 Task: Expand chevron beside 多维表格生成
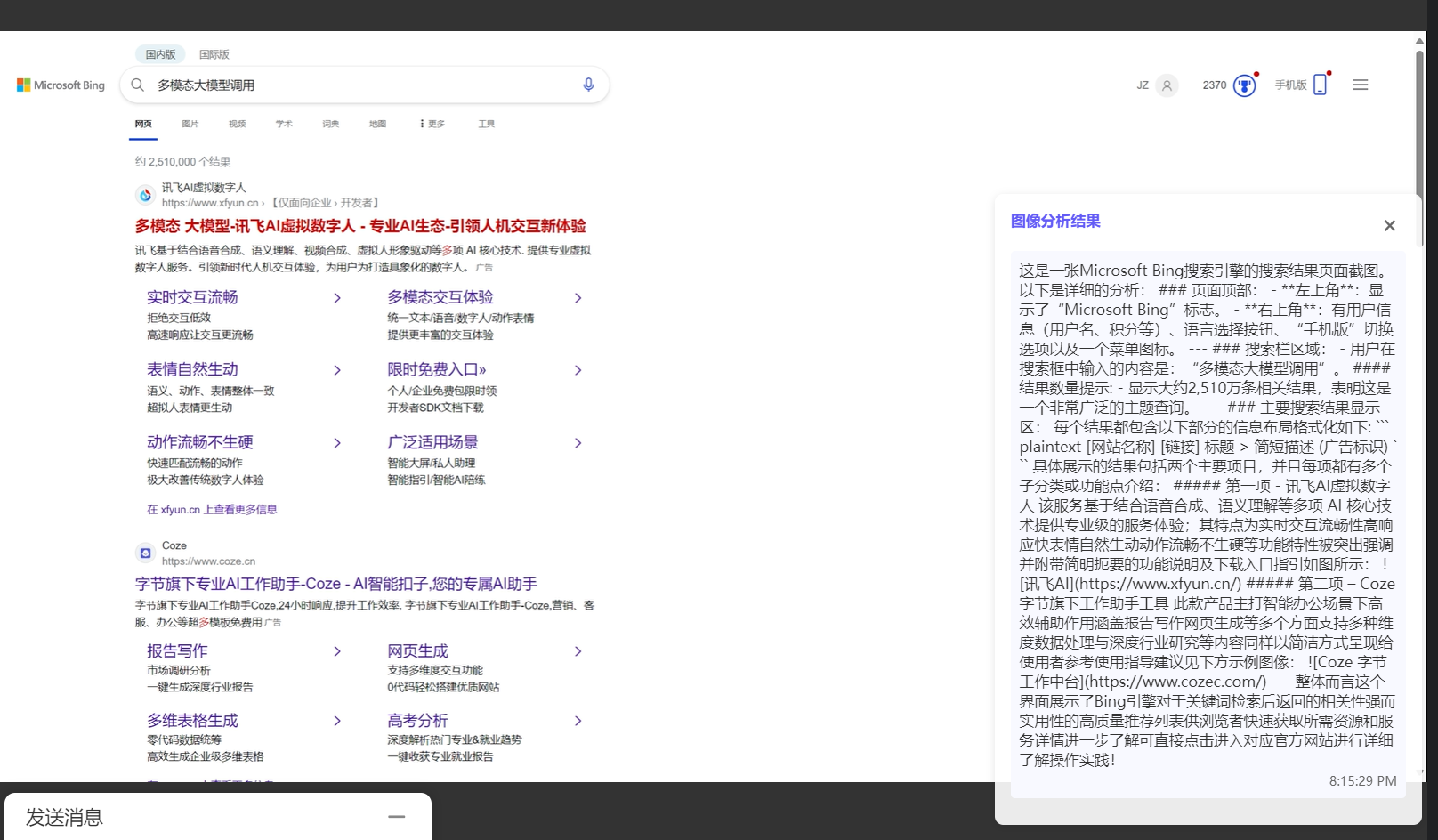pos(337,721)
